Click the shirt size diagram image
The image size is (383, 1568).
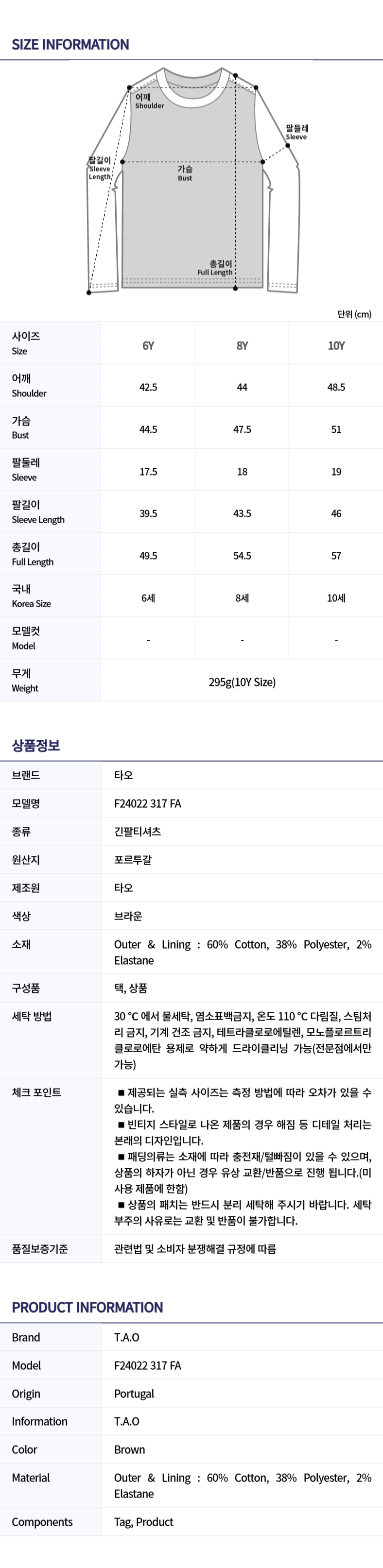pyautogui.click(x=193, y=181)
